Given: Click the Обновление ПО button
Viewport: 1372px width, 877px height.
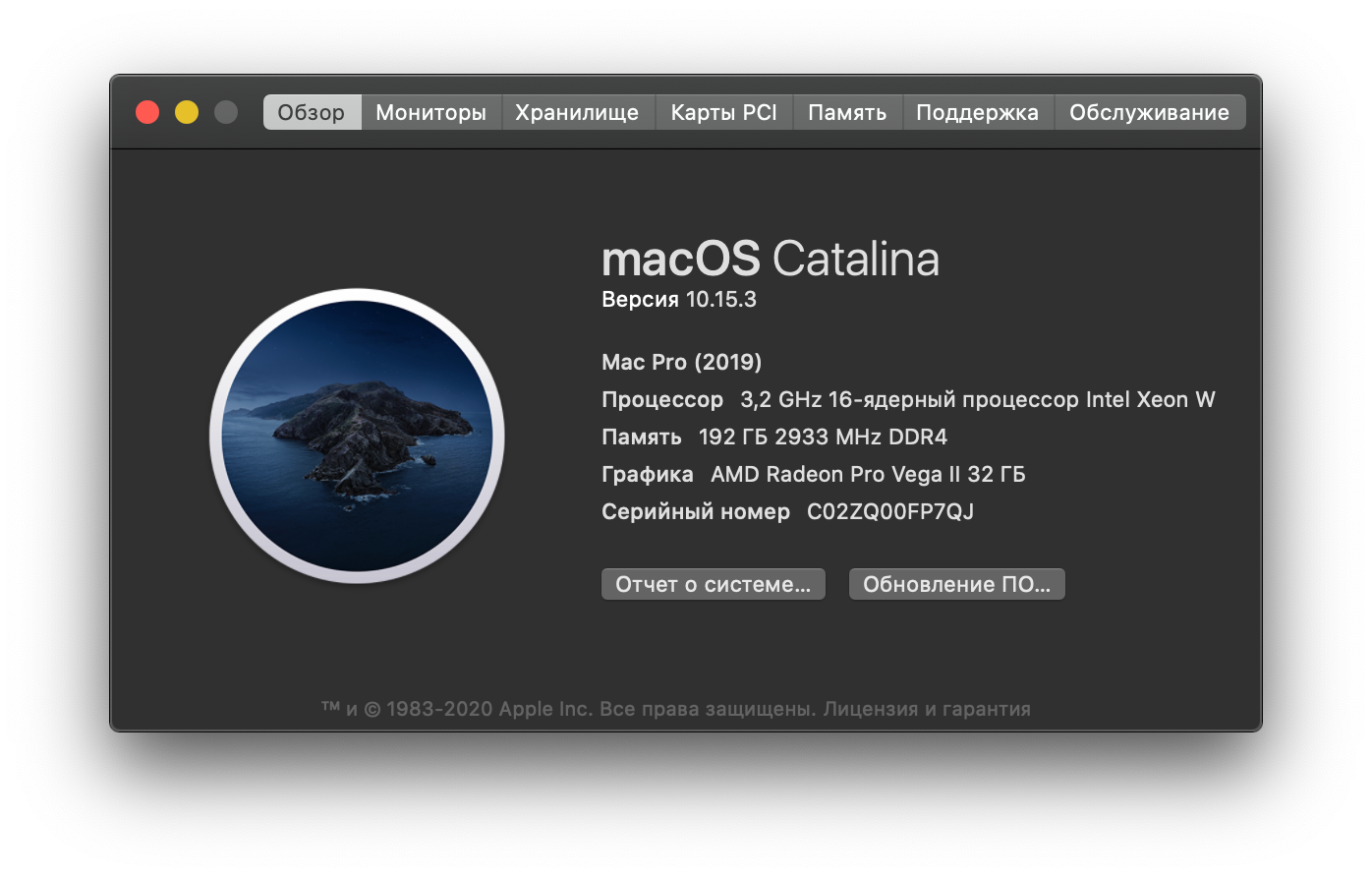Looking at the screenshot, I should pyautogui.click(x=957, y=584).
